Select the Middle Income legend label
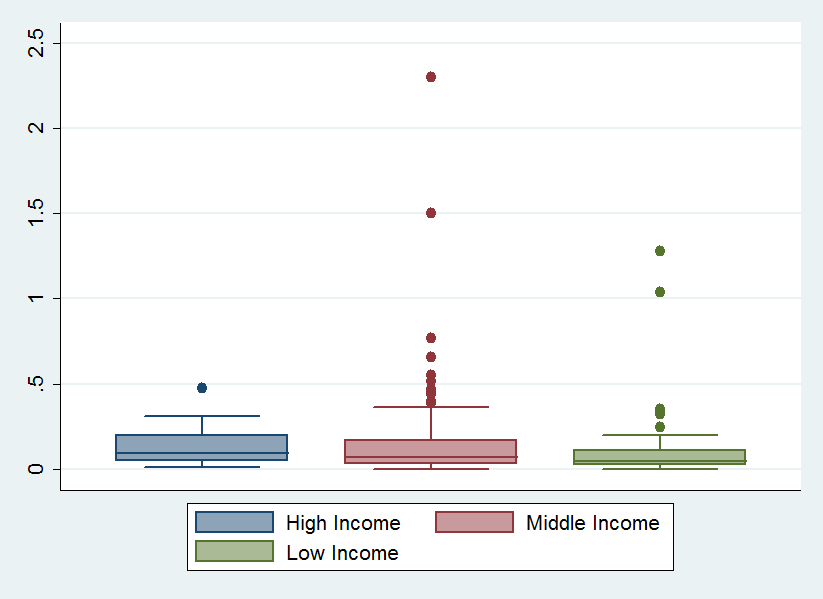Image resolution: width=823 pixels, height=599 pixels. pos(592,523)
